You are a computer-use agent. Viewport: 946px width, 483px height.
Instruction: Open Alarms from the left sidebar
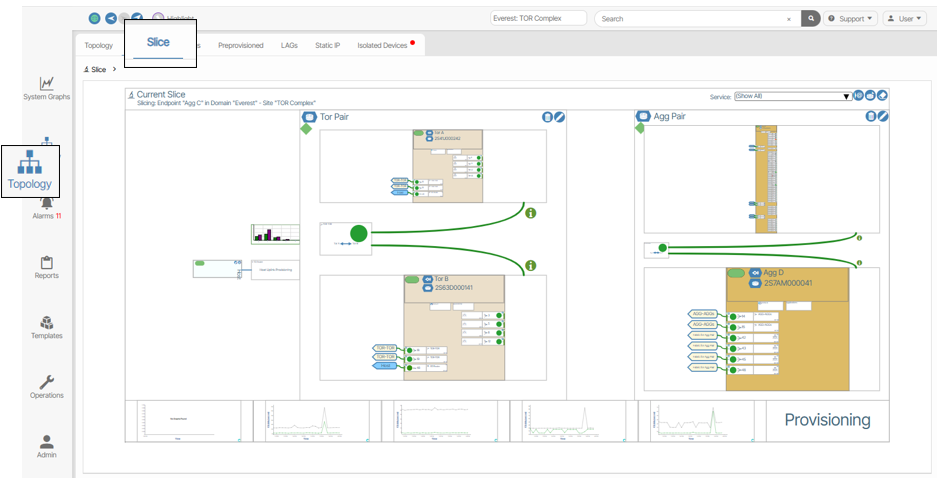pyautogui.click(x=46, y=209)
